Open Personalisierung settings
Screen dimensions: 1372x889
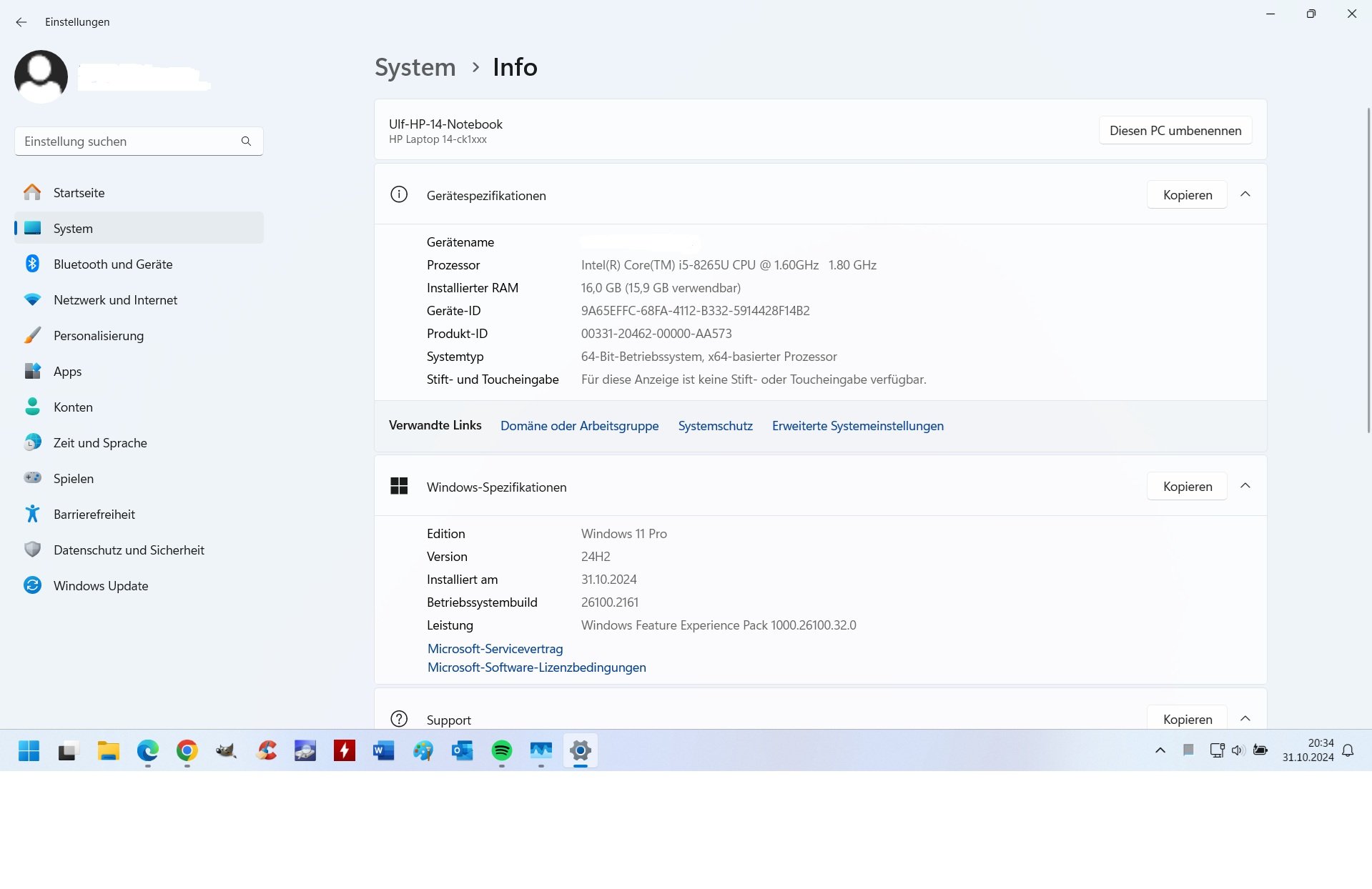139,335
